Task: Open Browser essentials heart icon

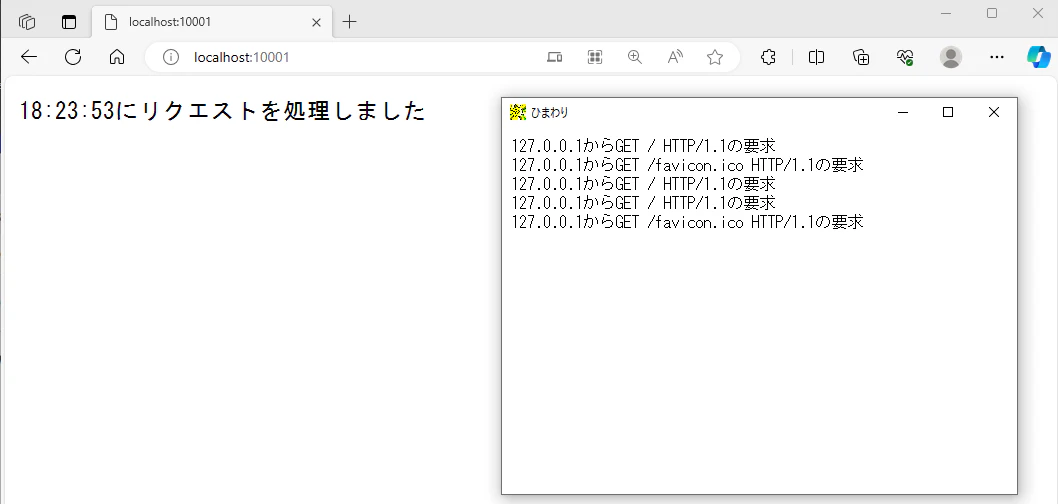Action: pyautogui.click(x=906, y=57)
